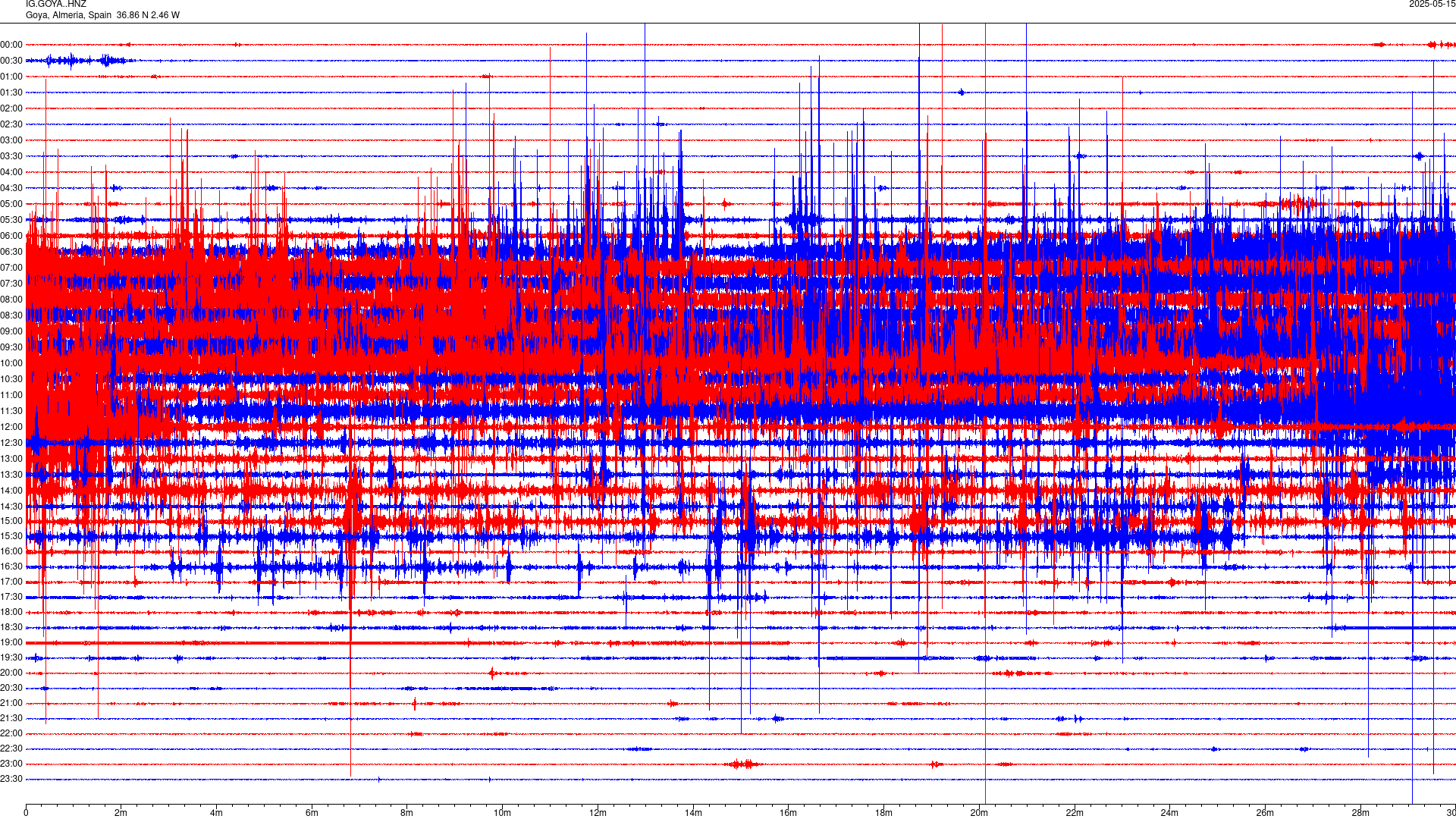Image resolution: width=1456 pixels, height=819 pixels.
Task: Select the 07:00 time row label
Action: (x=11, y=268)
